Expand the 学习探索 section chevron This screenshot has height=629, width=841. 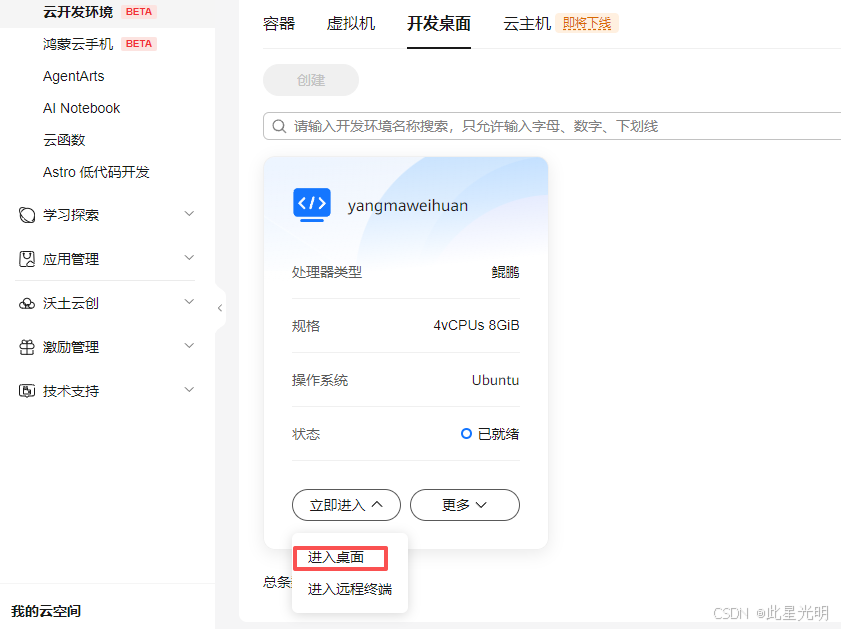189,214
